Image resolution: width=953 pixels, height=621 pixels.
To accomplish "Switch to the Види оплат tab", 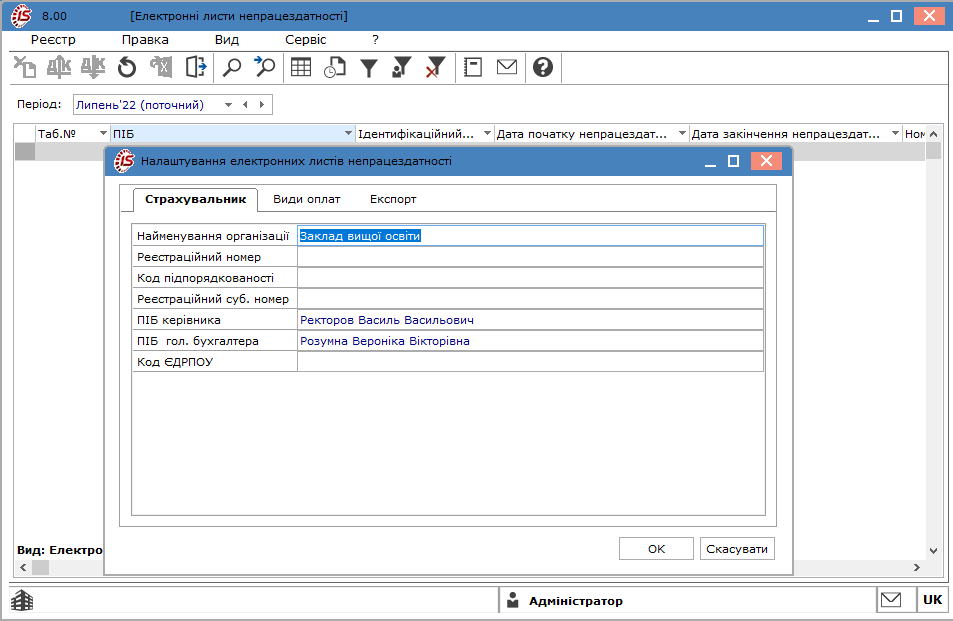I will [306, 199].
